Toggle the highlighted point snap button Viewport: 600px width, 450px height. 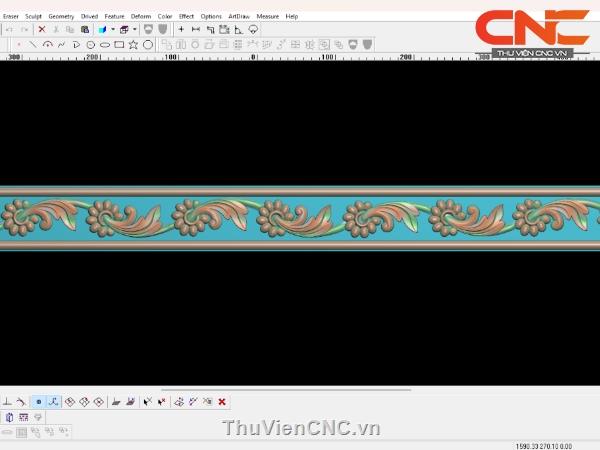tap(39, 402)
